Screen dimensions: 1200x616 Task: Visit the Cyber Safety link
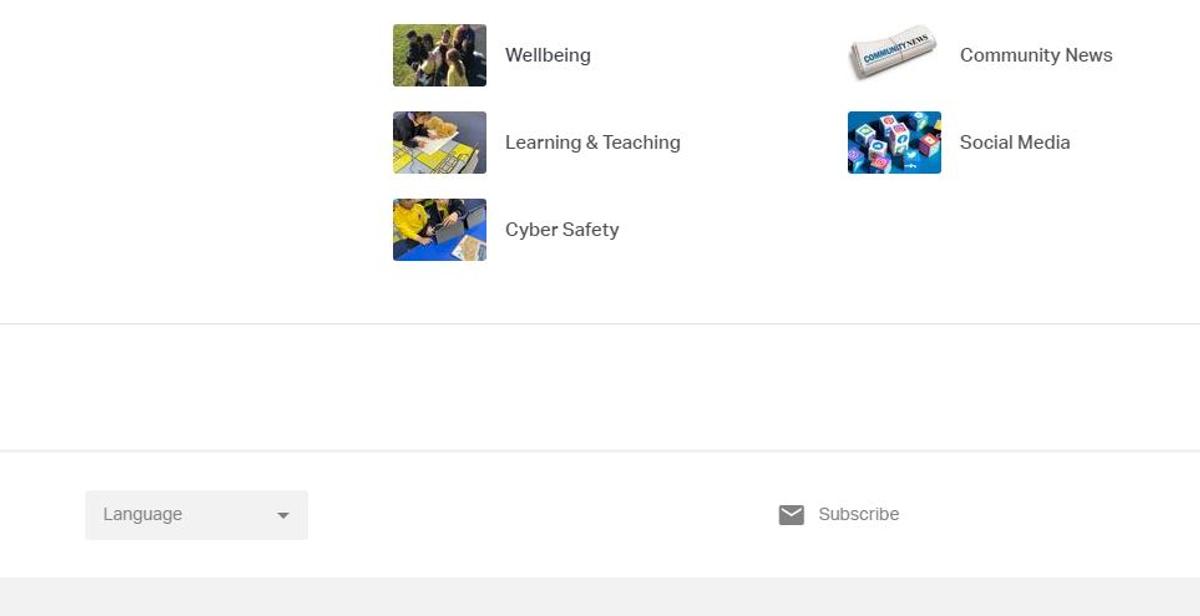pos(561,229)
